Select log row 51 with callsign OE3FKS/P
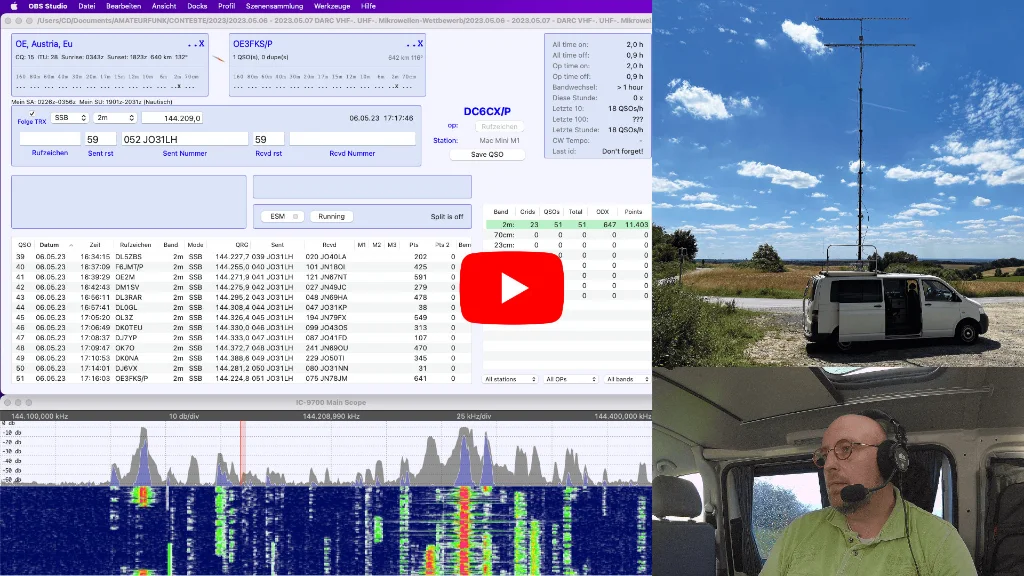 pos(242,378)
